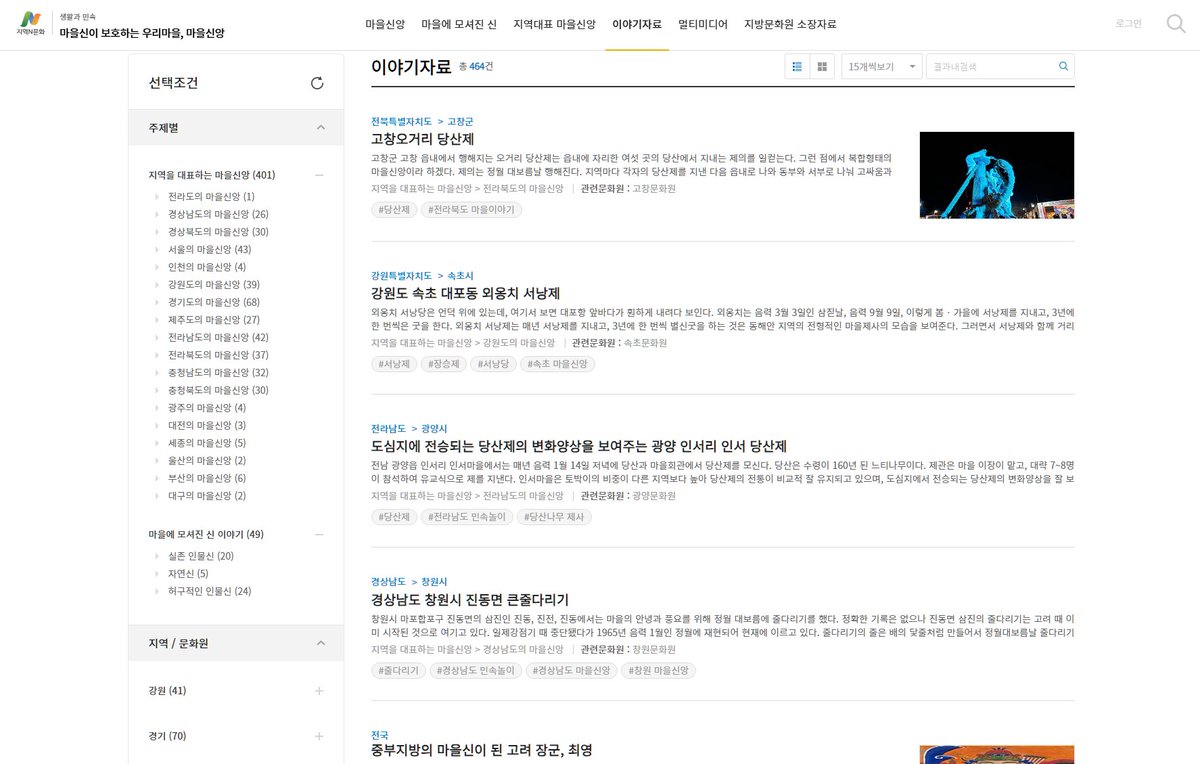Click the 속초시 breadcrumb link
This screenshot has width=1200, height=764.
tap(460, 276)
